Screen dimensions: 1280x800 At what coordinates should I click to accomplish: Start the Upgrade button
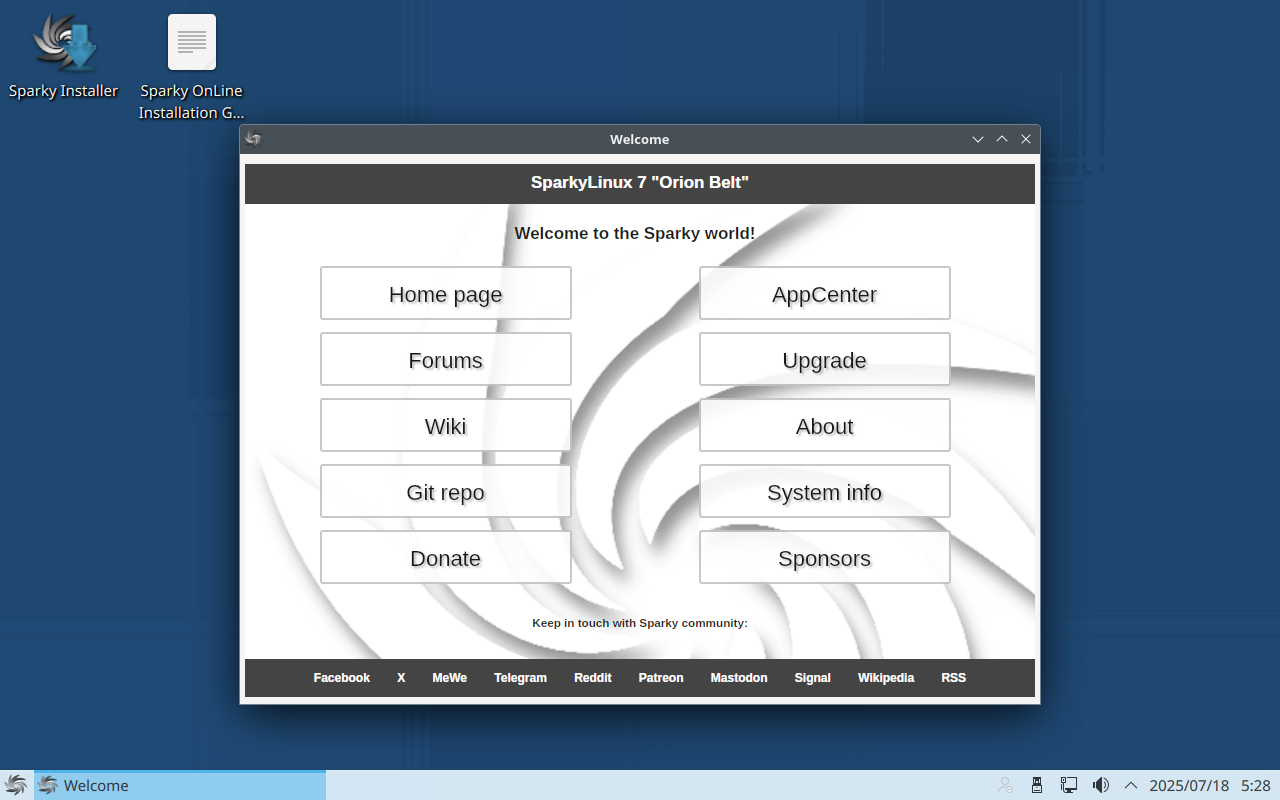pyautogui.click(x=825, y=359)
